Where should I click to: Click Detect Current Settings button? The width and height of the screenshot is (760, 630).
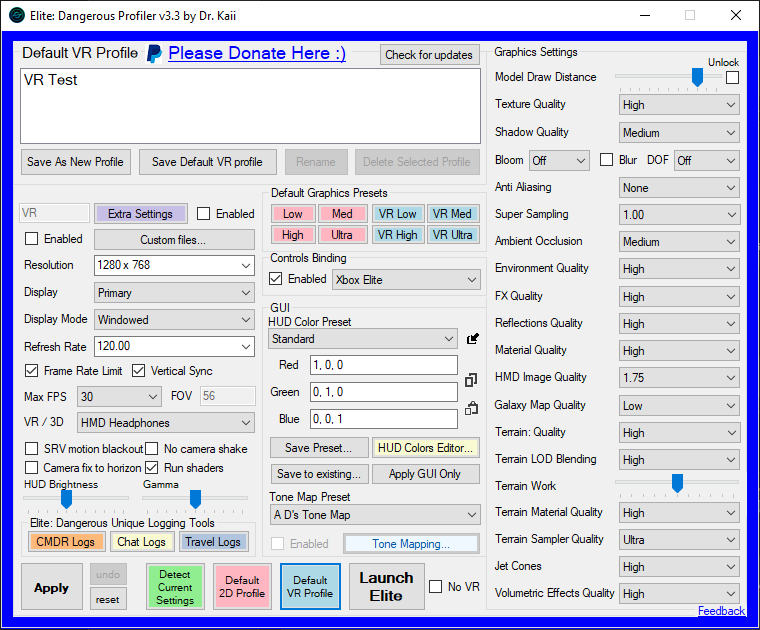(175, 587)
